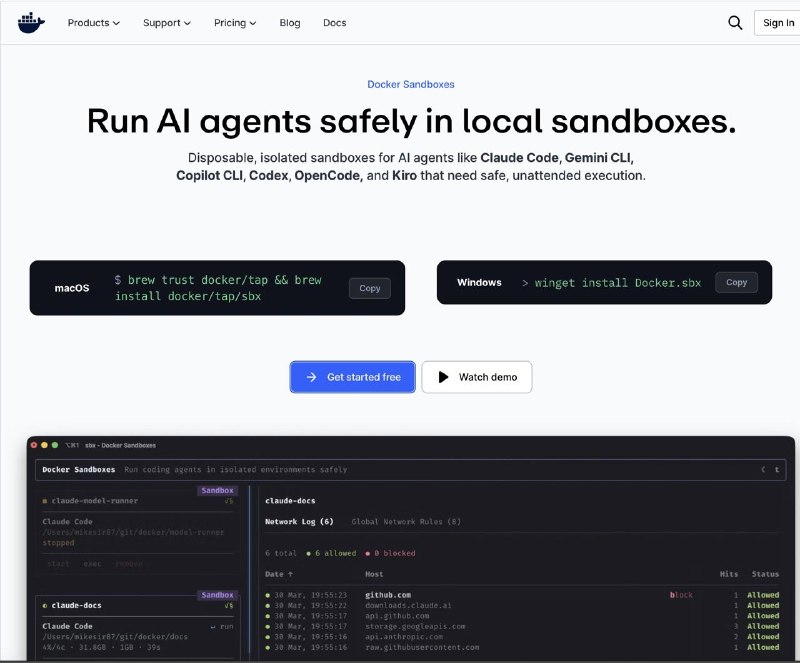Open the Docs page
This screenshot has width=800, height=663.
[335, 23]
